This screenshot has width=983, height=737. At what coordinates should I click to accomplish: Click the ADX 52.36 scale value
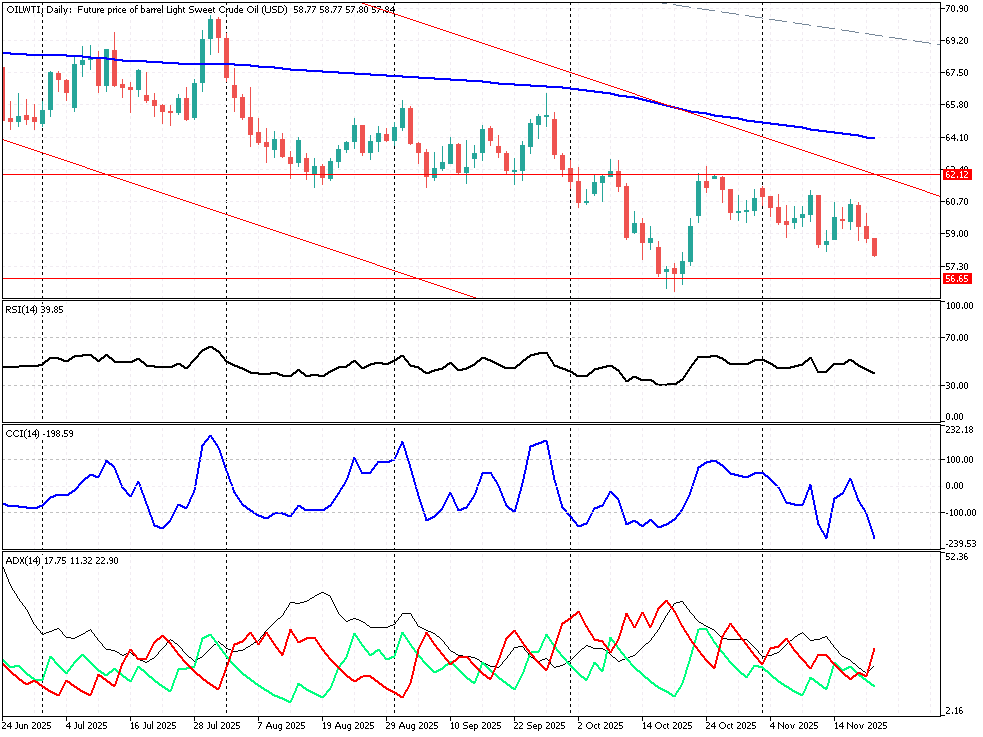click(x=957, y=557)
